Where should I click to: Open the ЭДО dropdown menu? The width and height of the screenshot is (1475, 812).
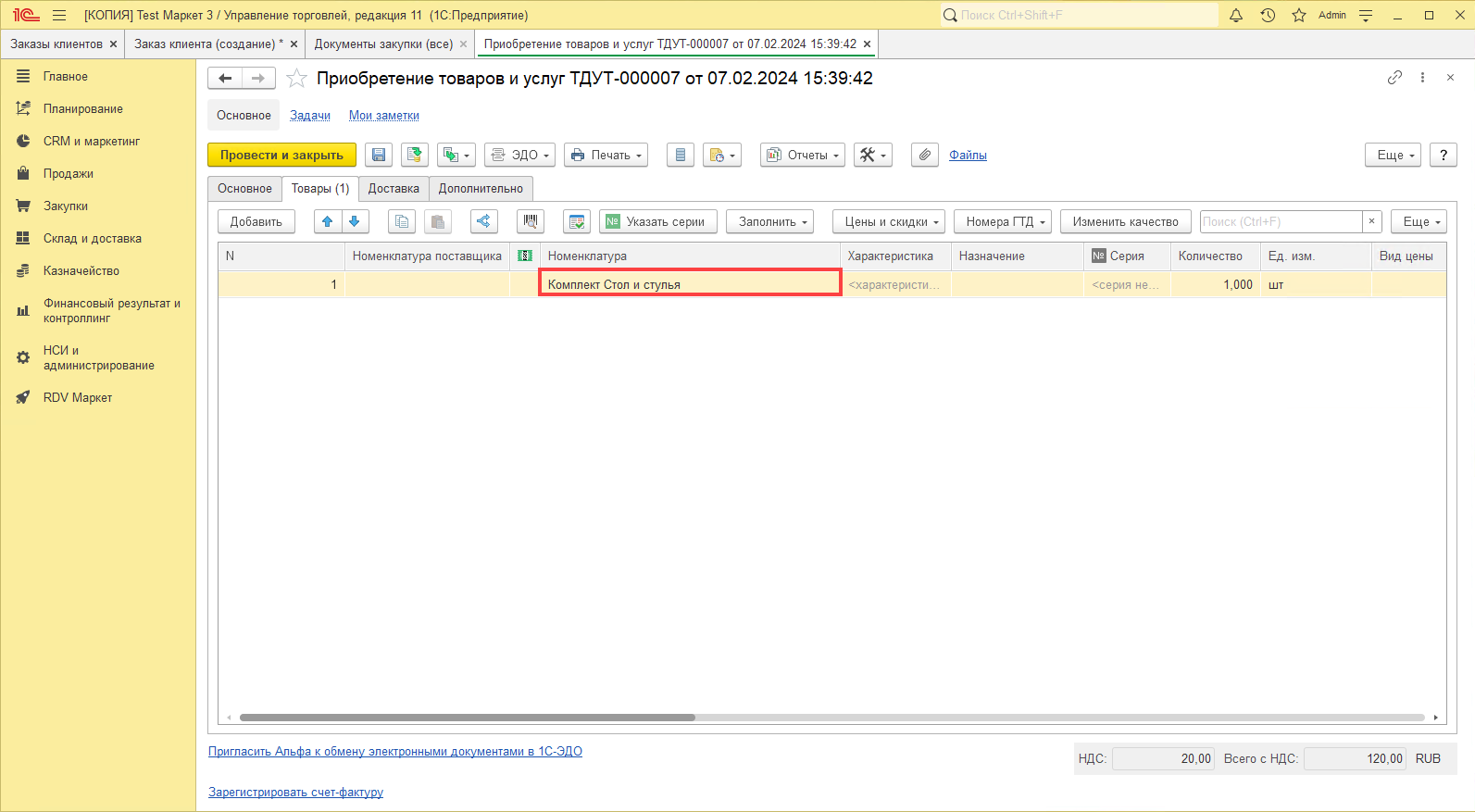[520, 155]
